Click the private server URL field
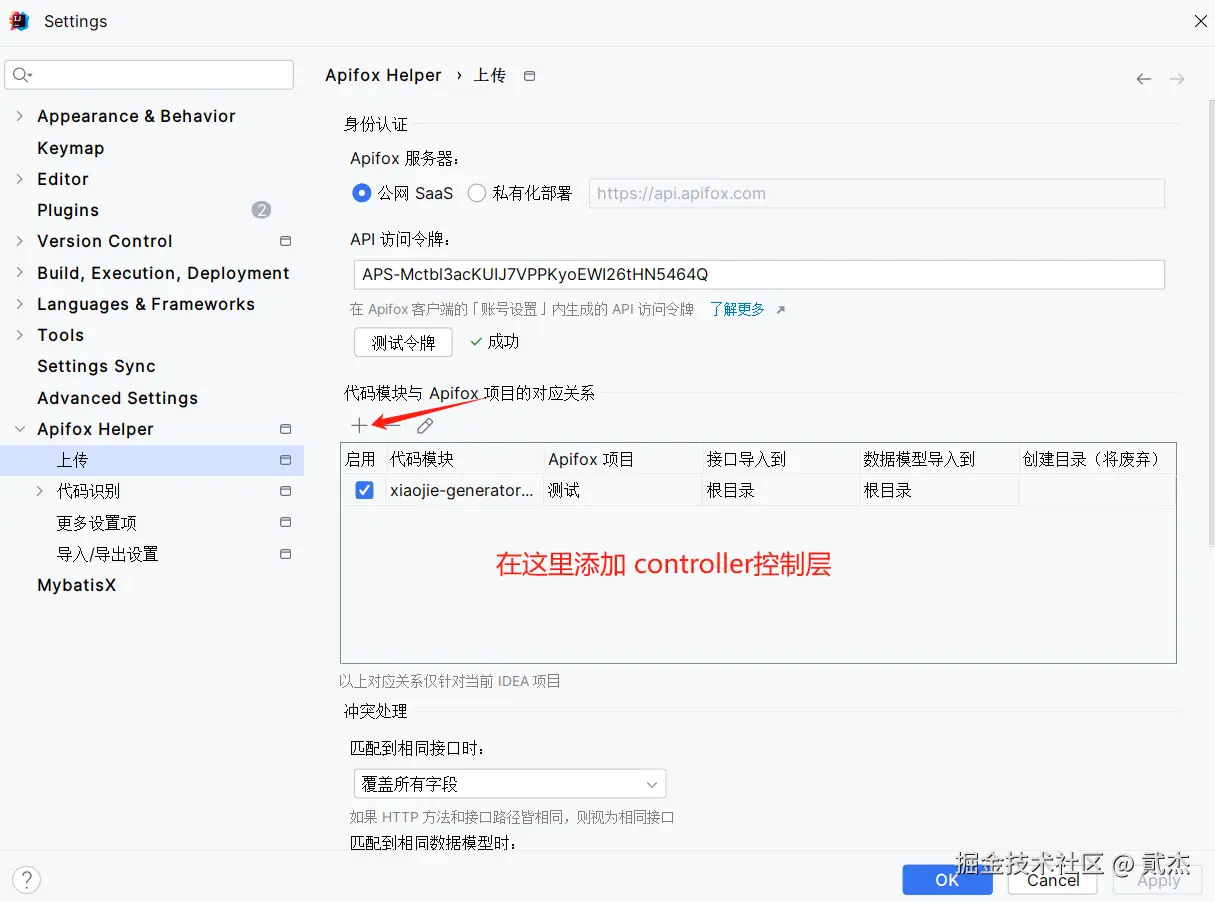This screenshot has height=902, width=1215. pos(877,194)
